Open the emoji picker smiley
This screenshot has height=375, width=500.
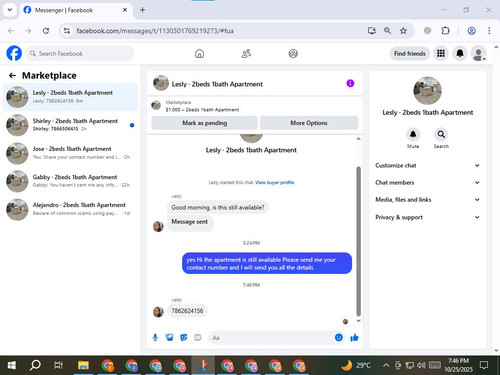tap(339, 337)
